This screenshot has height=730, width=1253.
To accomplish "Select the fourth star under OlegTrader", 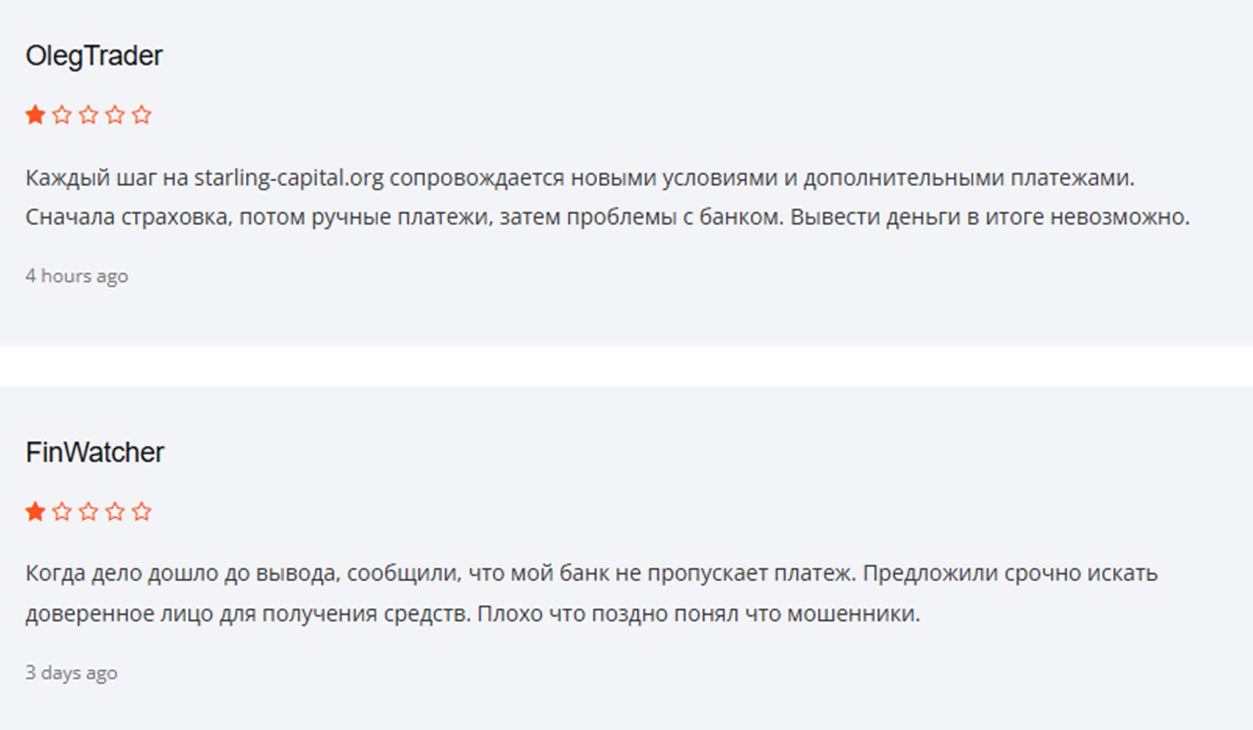I will pos(115,115).
